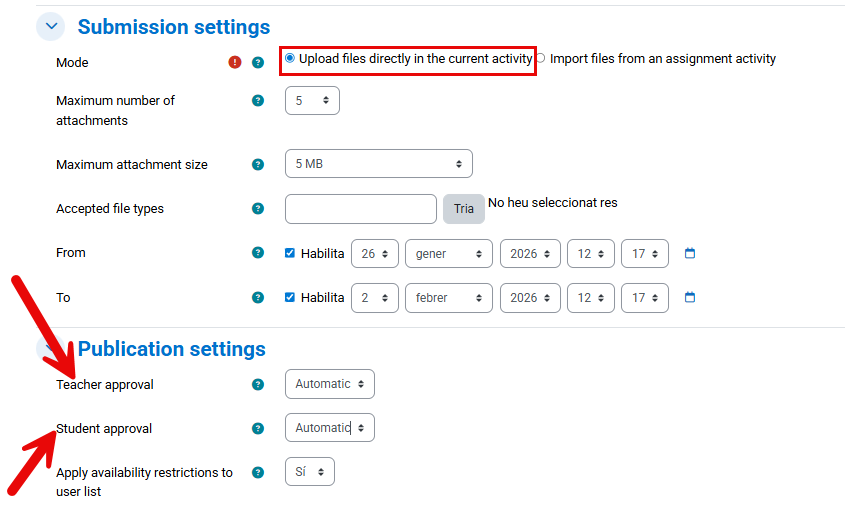Open Maximum number of attachments dropdown

point(312,100)
